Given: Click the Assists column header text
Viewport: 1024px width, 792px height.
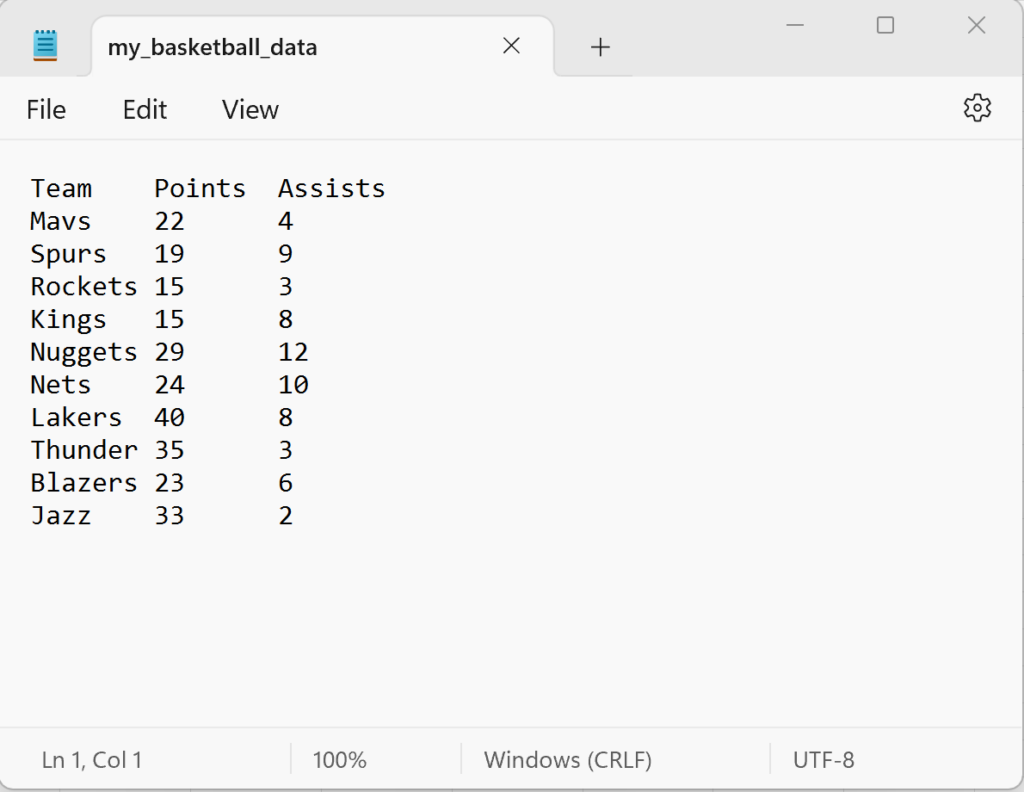Looking at the screenshot, I should 331,188.
